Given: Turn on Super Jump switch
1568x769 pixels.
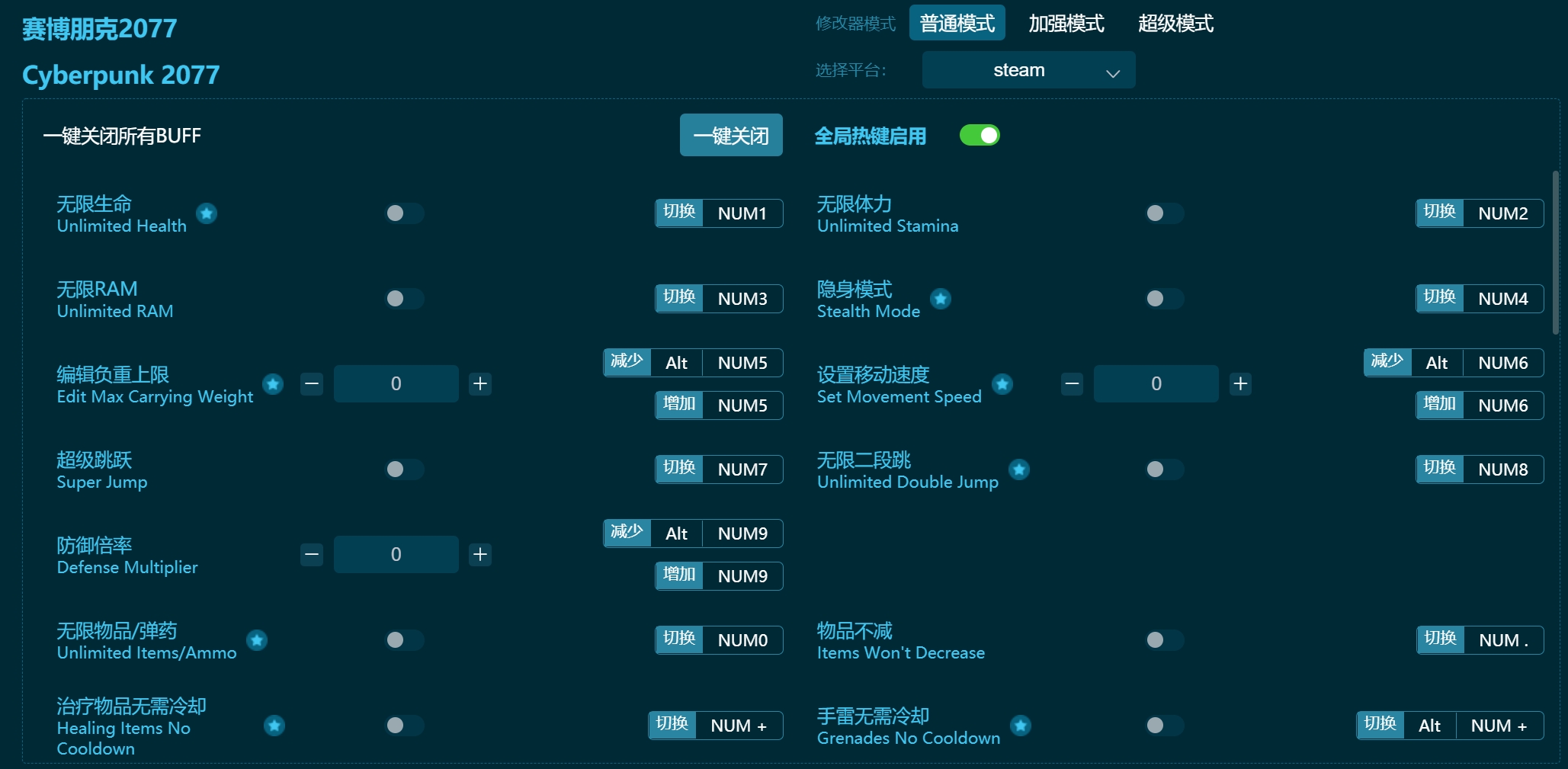Looking at the screenshot, I should pos(404,469).
